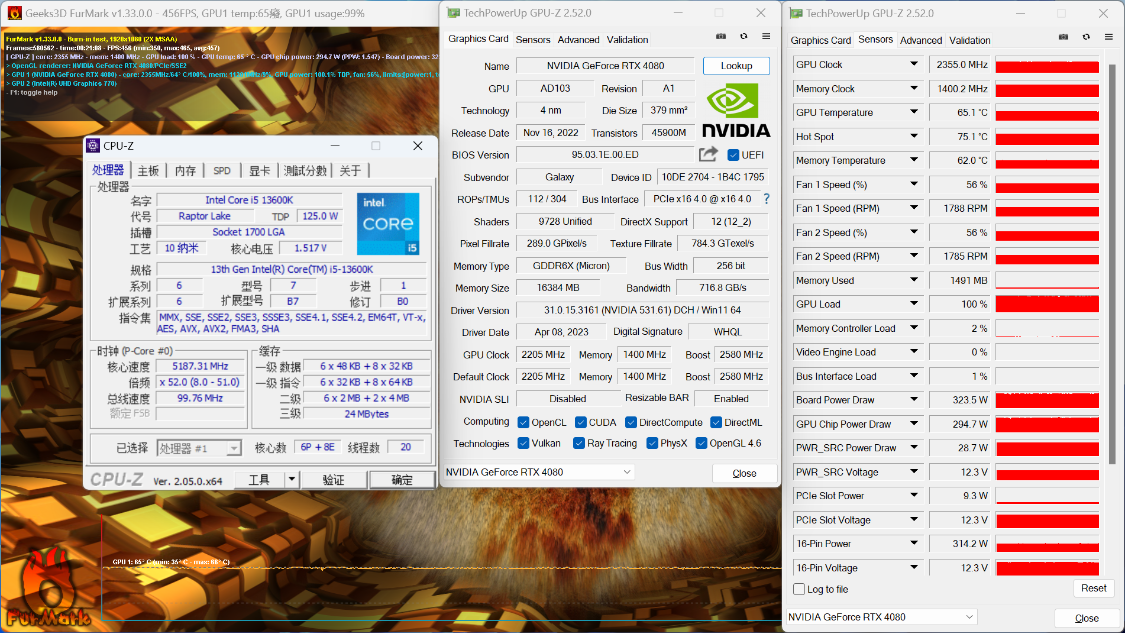Open the 16-Pin Power sensor dropdown

pos(914,543)
